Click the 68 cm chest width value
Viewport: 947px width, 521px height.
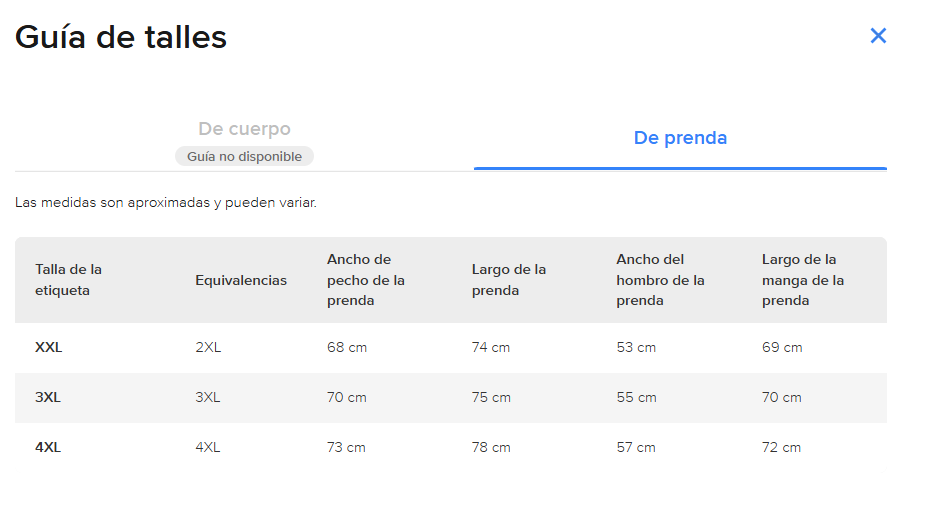[347, 348]
